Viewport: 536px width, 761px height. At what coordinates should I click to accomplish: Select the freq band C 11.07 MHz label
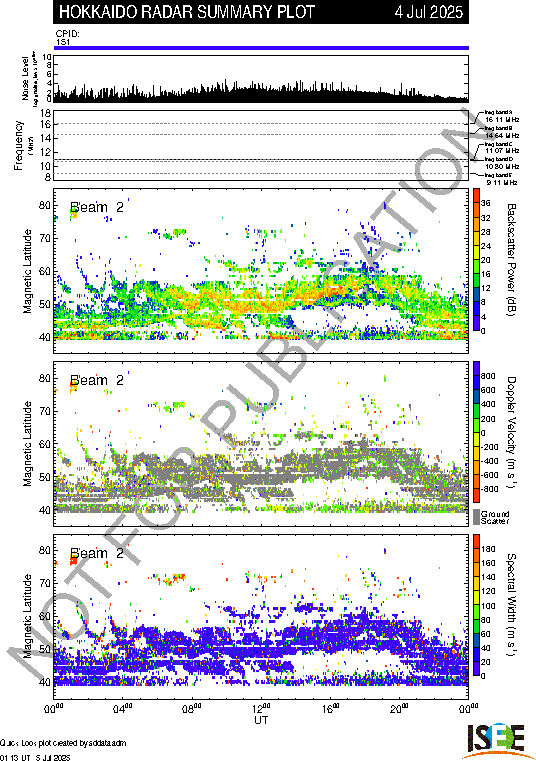(502, 148)
